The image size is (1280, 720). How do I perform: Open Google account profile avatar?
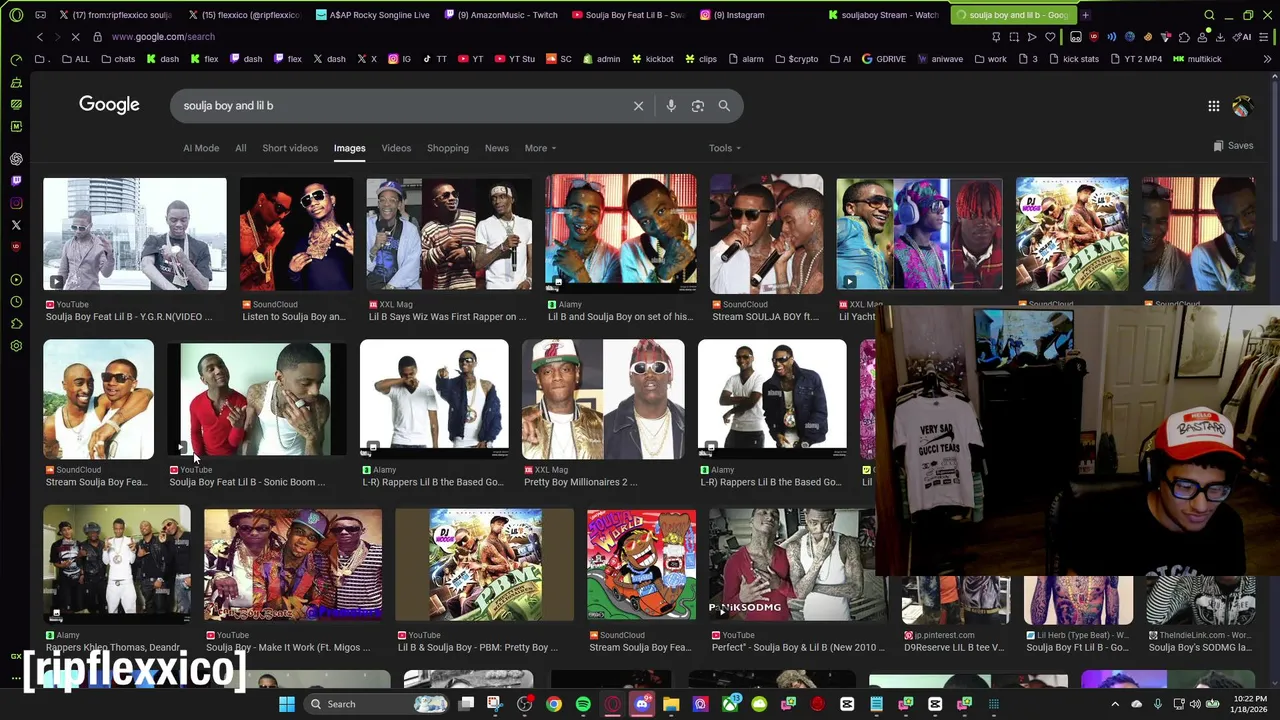tap(1243, 106)
